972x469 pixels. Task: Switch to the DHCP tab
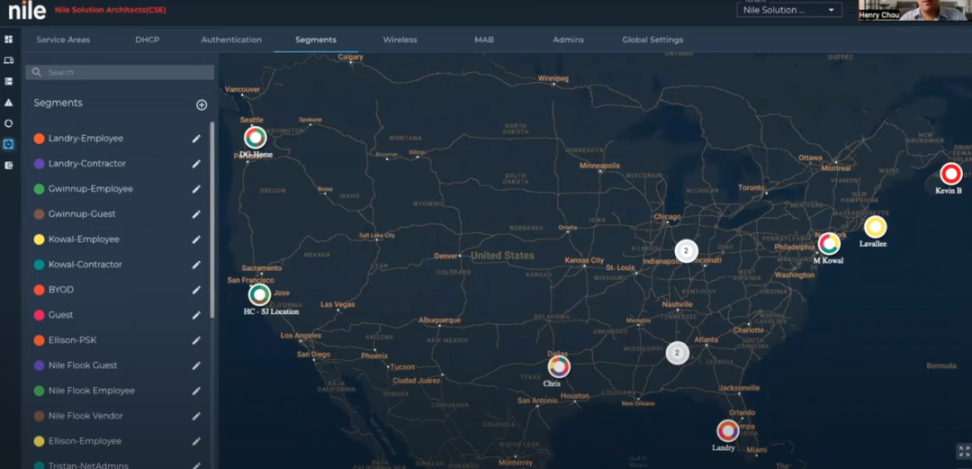(x=147, y=40)
